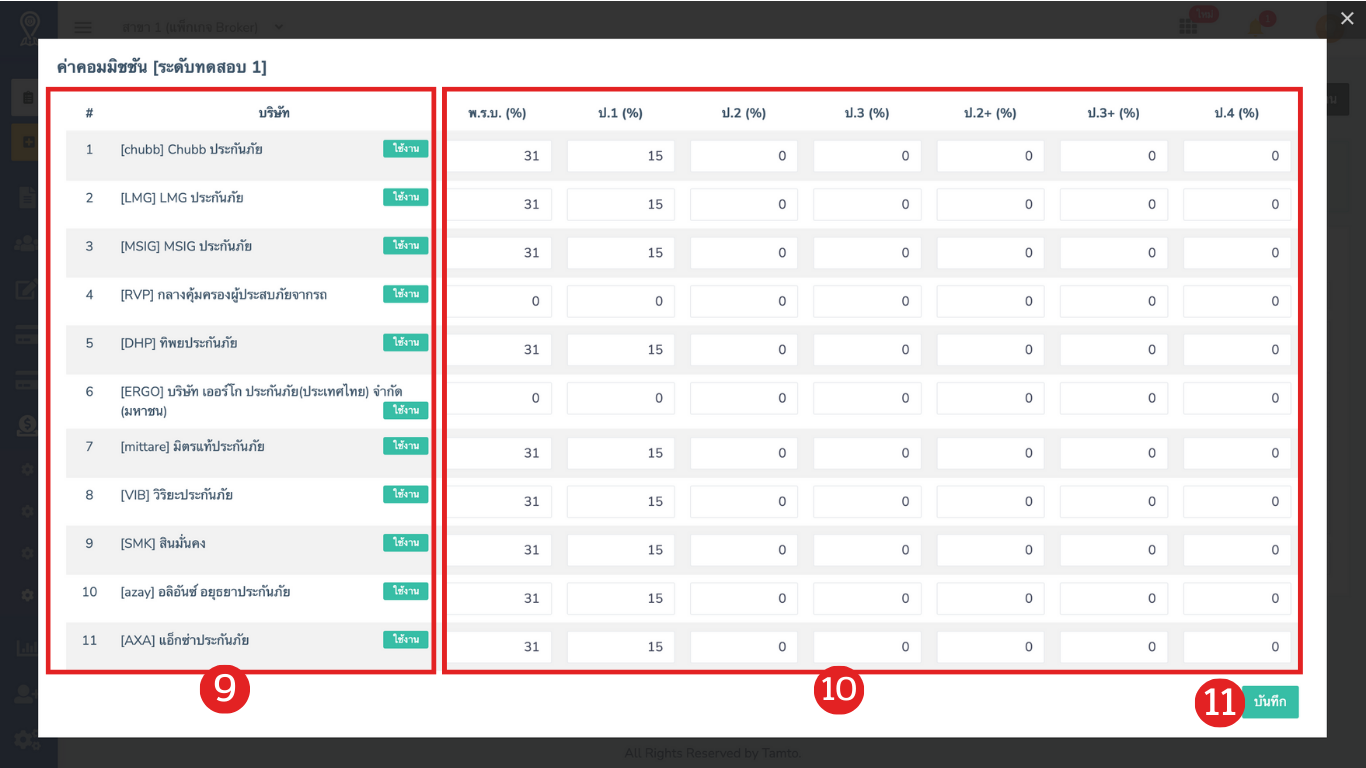Click the ใช้งาน badge for the azay row
Image resolution: width=1366 pixels, height=768 pixels.
pyautogui.click(x=406, y=591)
